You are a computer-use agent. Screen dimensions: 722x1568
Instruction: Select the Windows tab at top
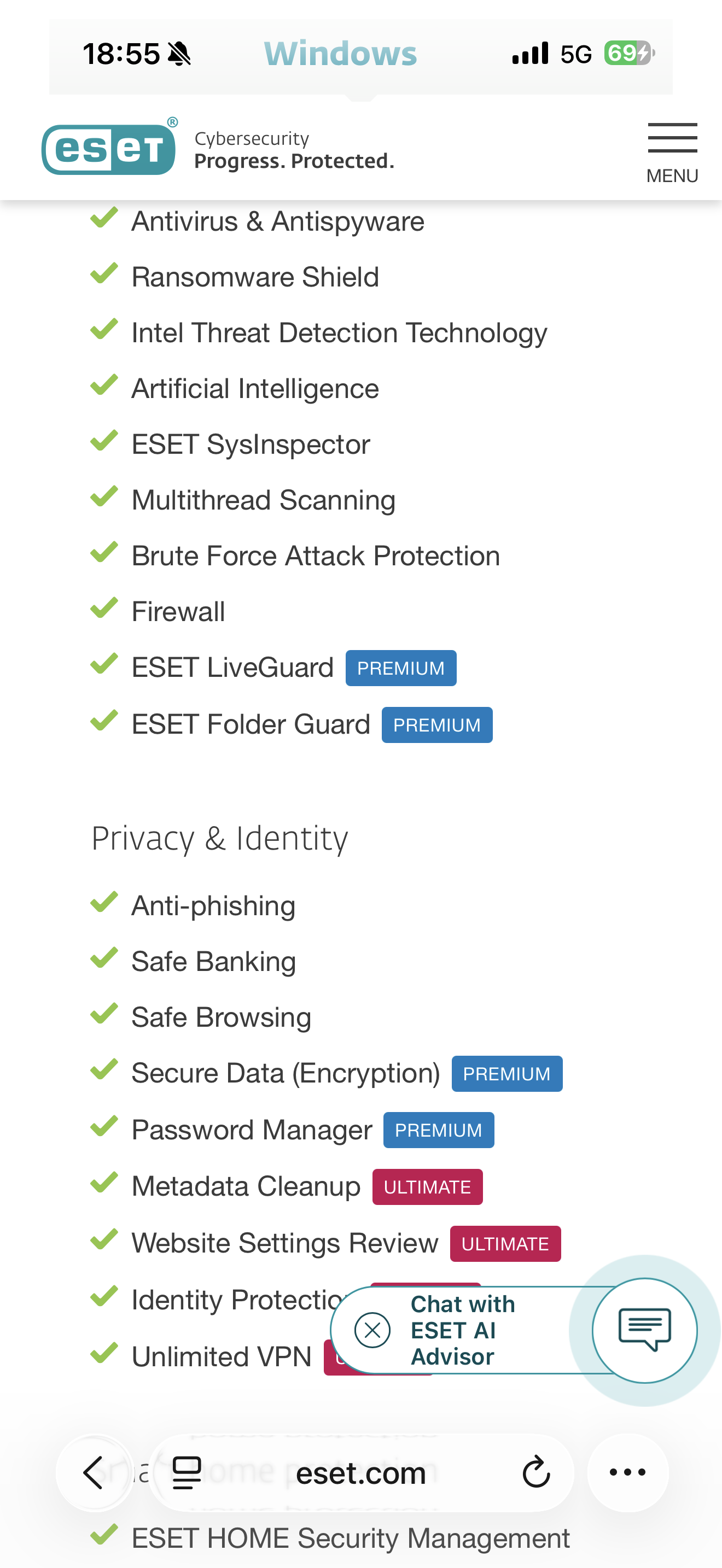tap(340, 54)
